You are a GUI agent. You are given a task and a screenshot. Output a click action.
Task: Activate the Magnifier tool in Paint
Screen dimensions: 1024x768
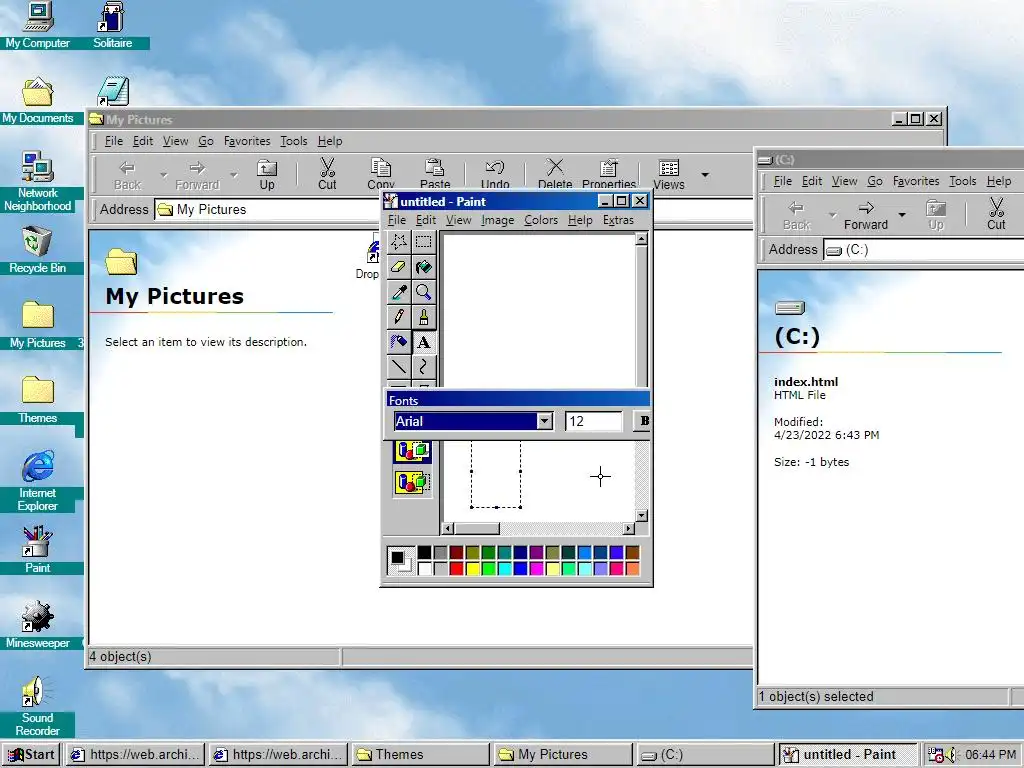point(424,292)
